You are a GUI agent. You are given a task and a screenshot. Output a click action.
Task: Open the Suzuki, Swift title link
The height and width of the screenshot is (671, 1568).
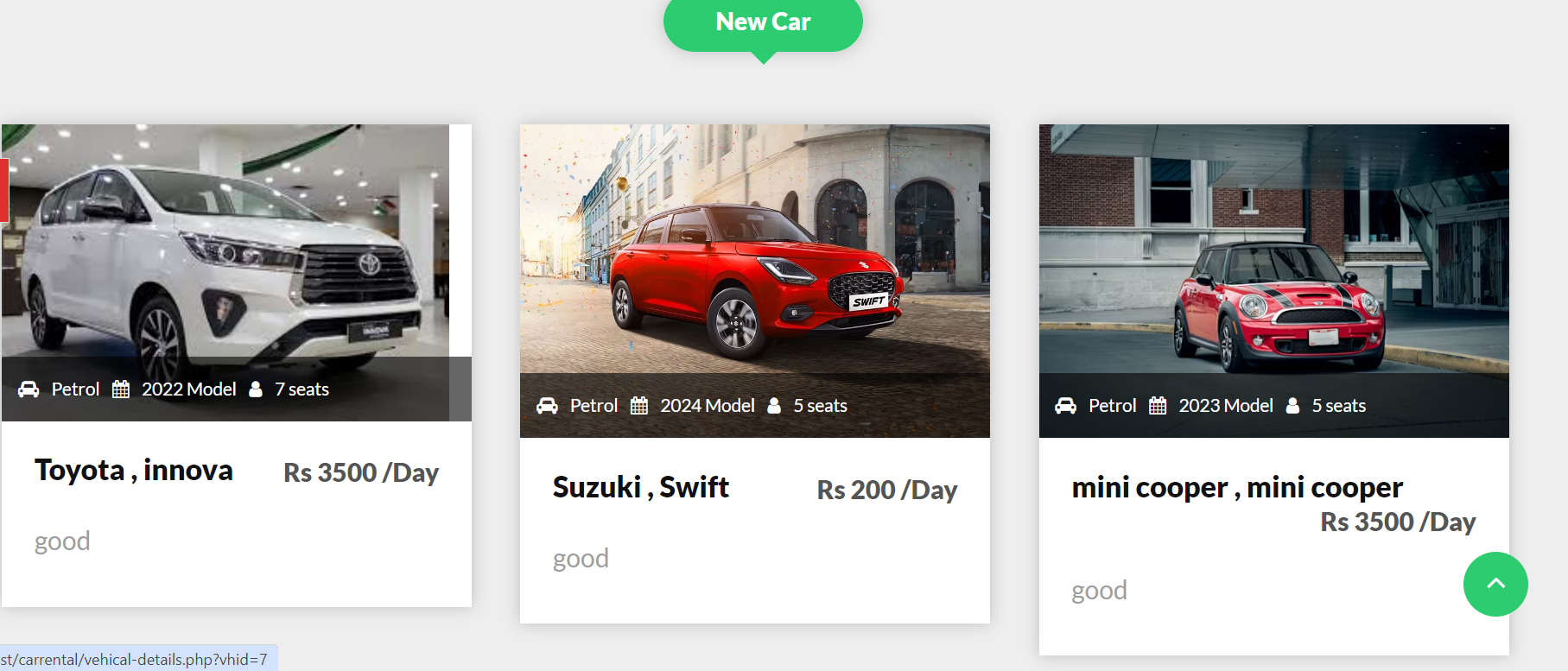(641, 488)
